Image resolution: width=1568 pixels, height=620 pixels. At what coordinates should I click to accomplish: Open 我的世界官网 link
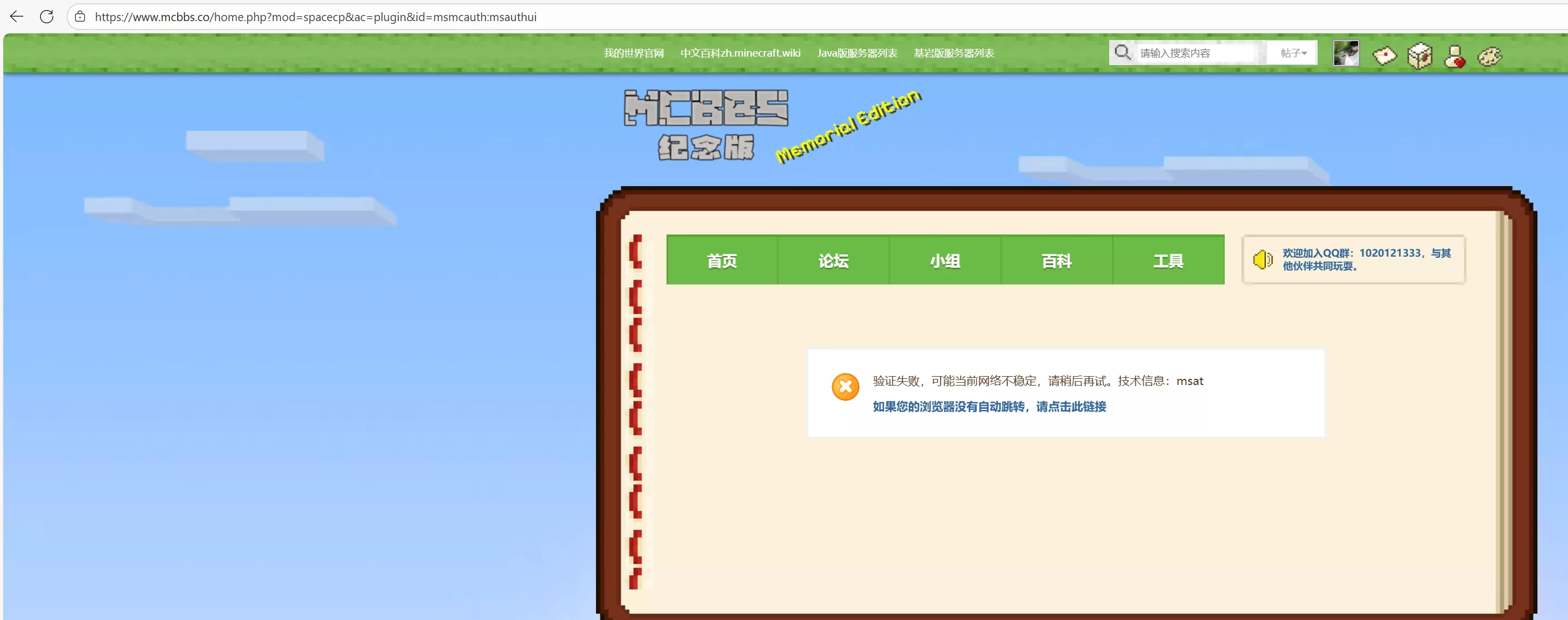tap(633, 53)
